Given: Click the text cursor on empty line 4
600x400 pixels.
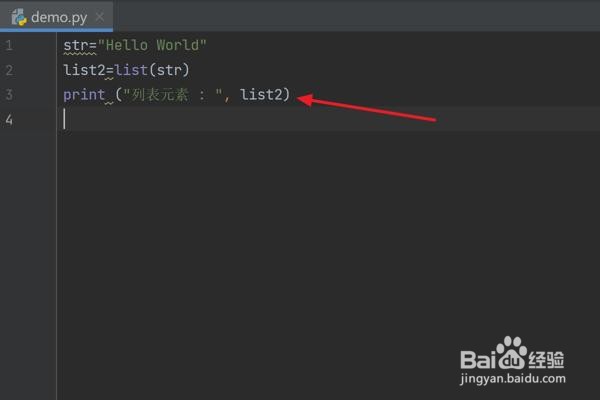Looking at the screenshot, I should [x=64, y=119].
